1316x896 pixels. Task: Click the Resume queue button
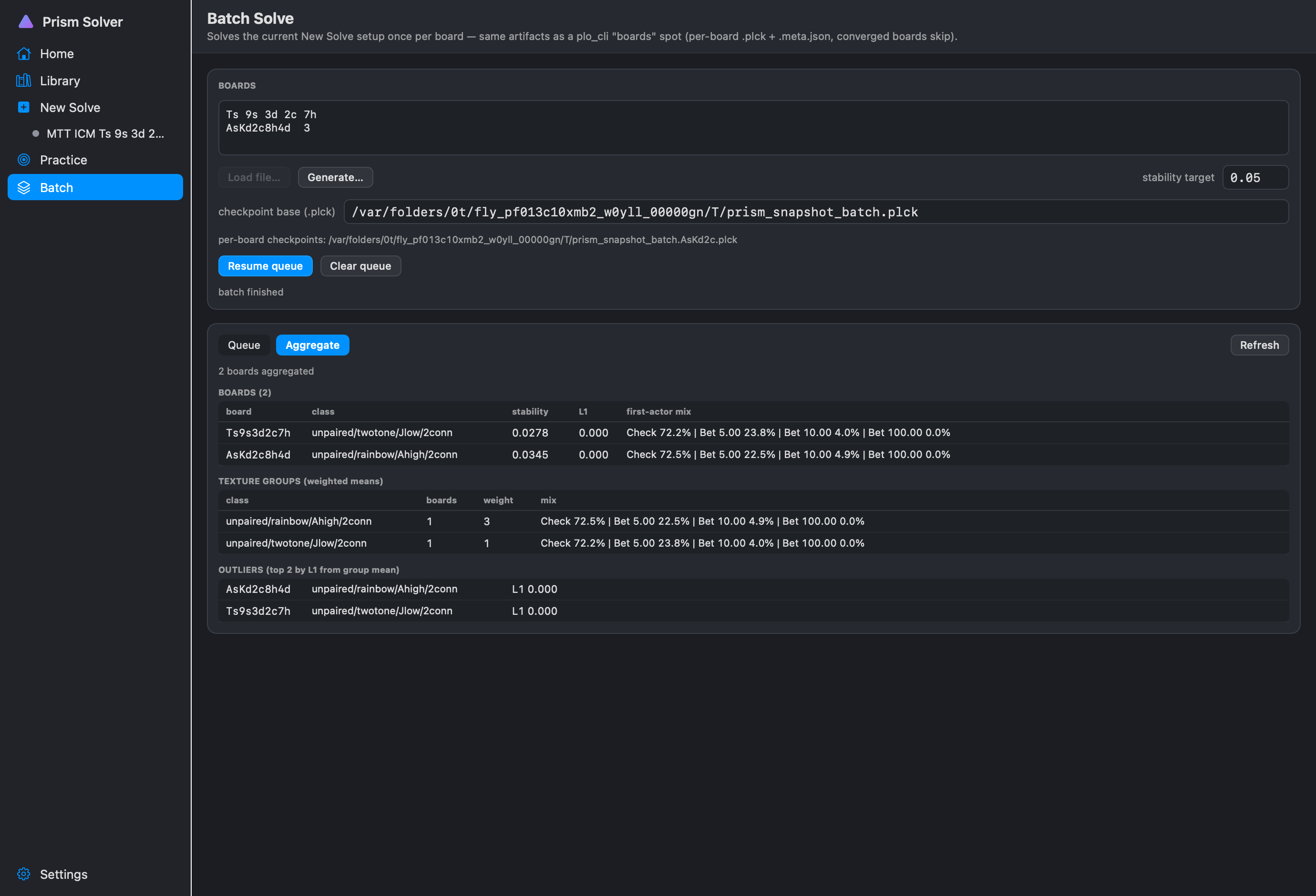coord(265,266)
